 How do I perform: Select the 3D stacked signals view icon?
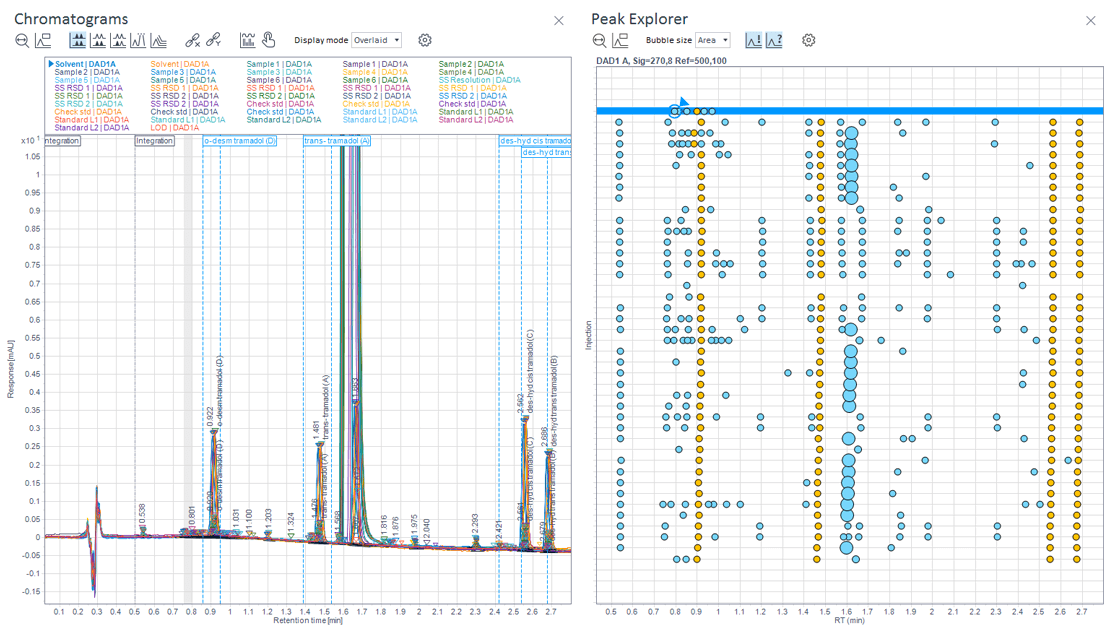pos(159,41)
